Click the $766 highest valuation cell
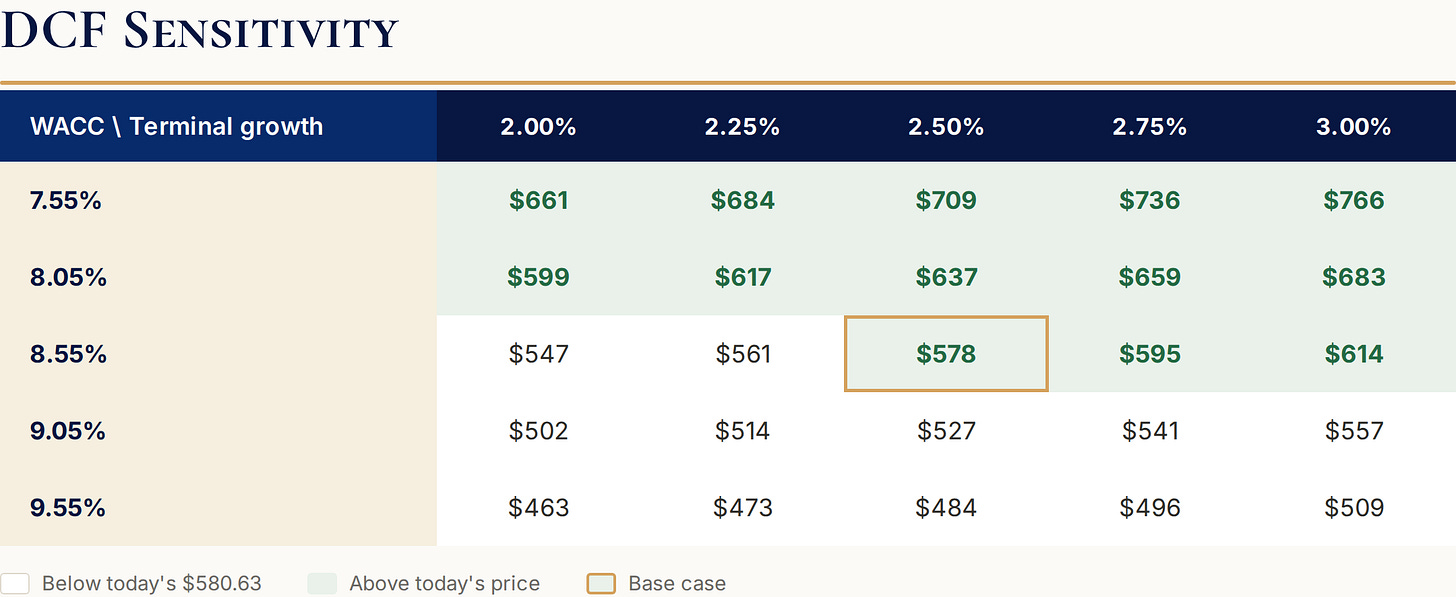The image size is (1456, 597). click(1354, 200)
